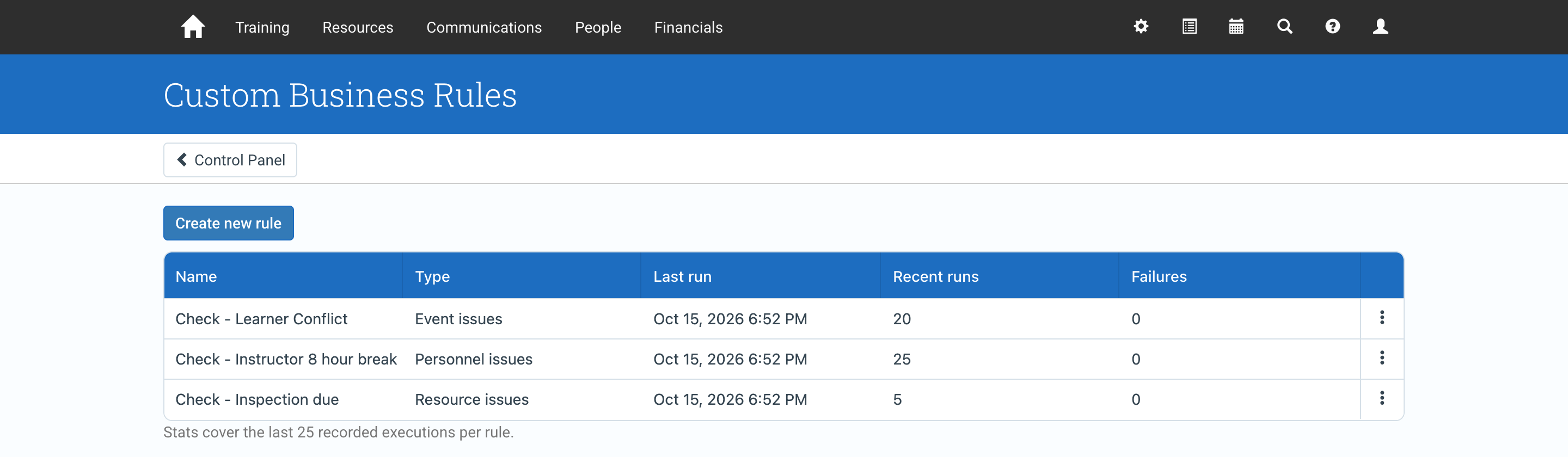Open actions menu for Inspection due rule
This screenshot has width=1568, height=457.
[x=1382, y=398]
